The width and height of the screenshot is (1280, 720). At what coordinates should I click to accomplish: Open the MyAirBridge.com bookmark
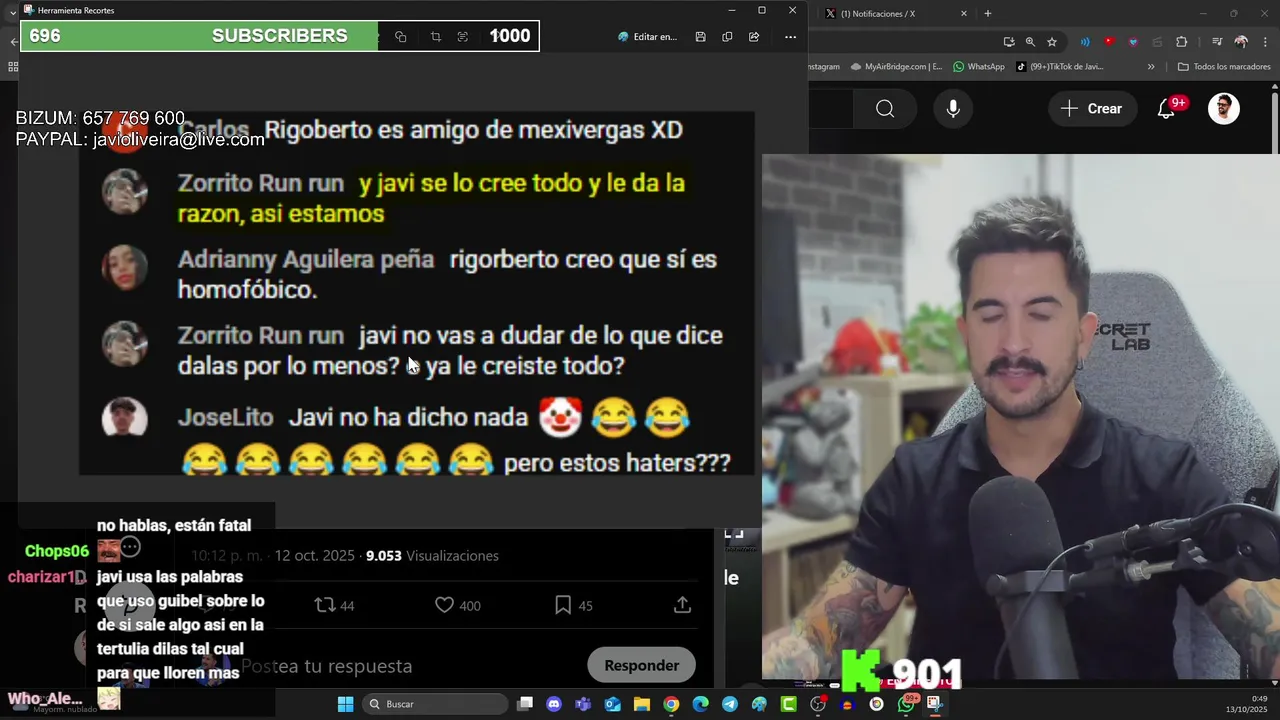coord(896,67)
